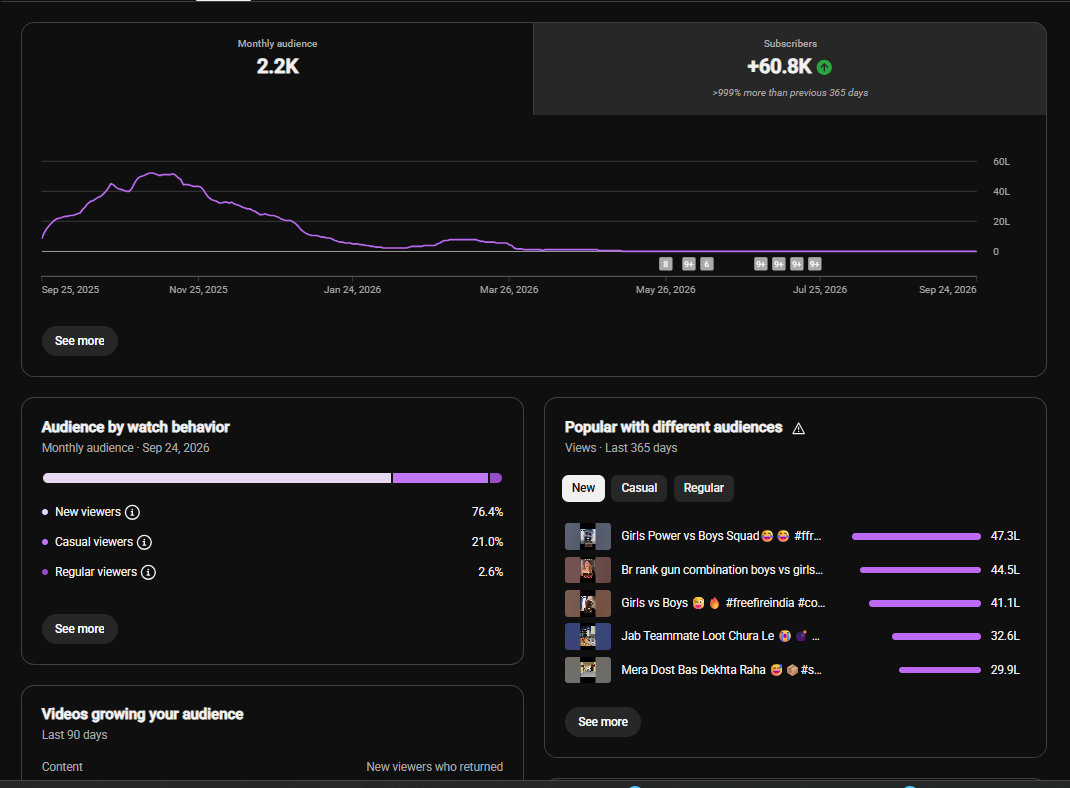Click the chart marker labeled 8
The image size is (1070, 788).
[666, 264]
